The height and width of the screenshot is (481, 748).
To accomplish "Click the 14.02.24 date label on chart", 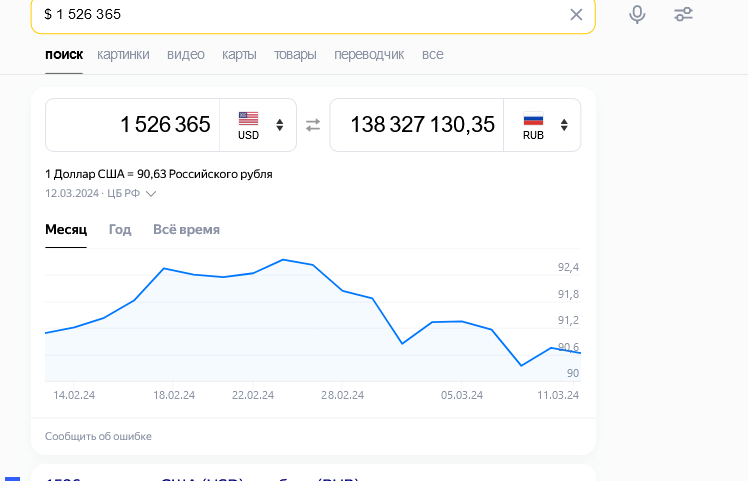I will pyautogui.click(x=74, y=395).
